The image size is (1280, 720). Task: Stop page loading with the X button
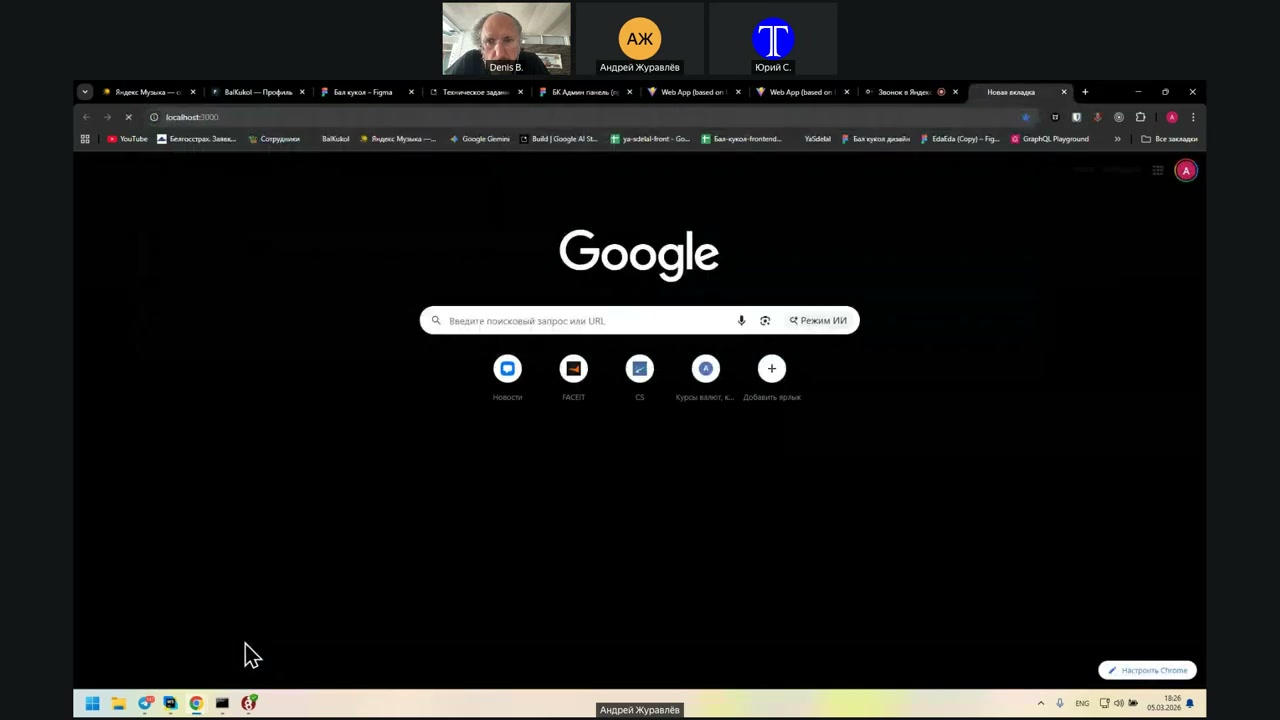coord(128,117)
